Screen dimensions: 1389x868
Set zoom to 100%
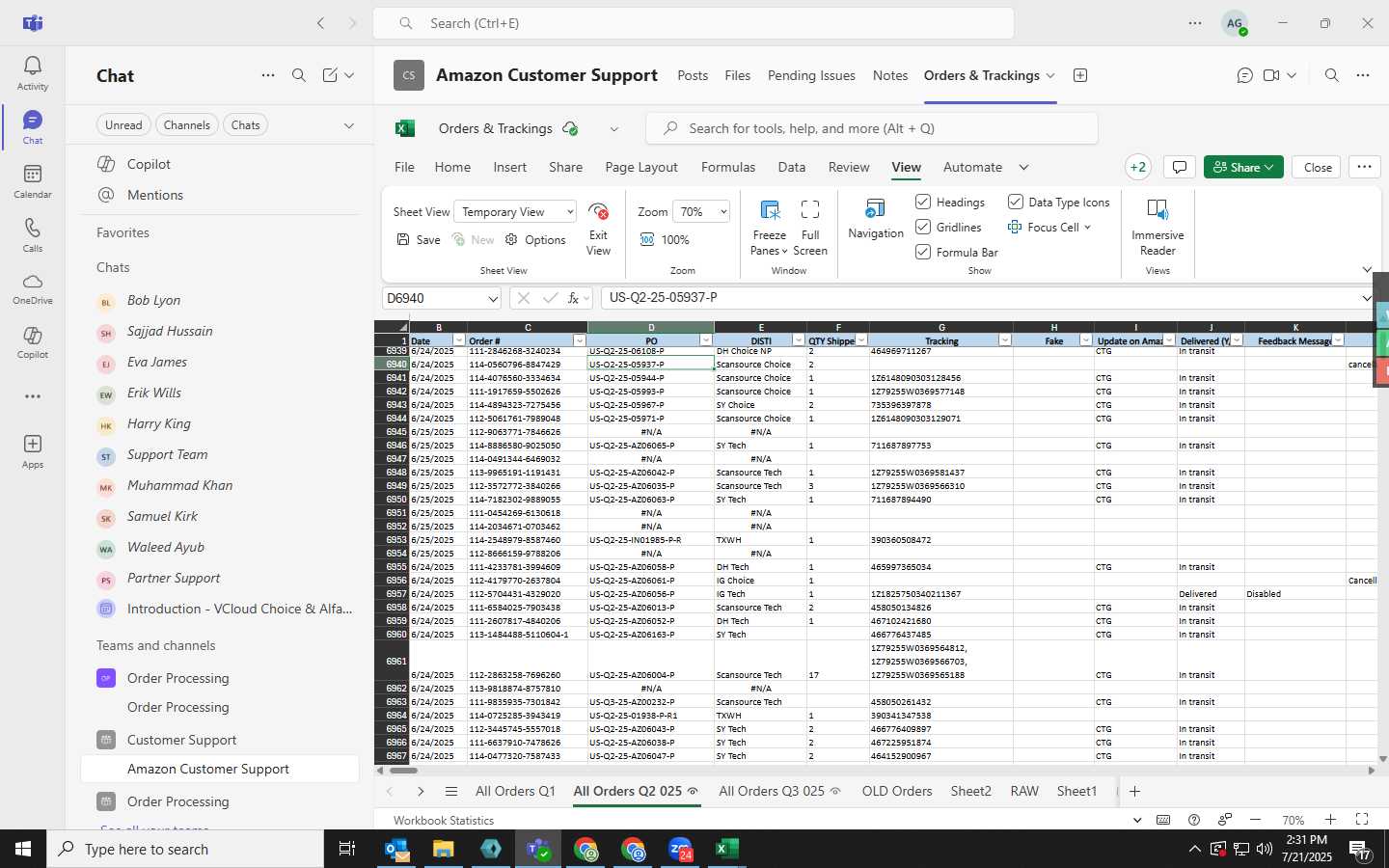[x=665, y=240]
